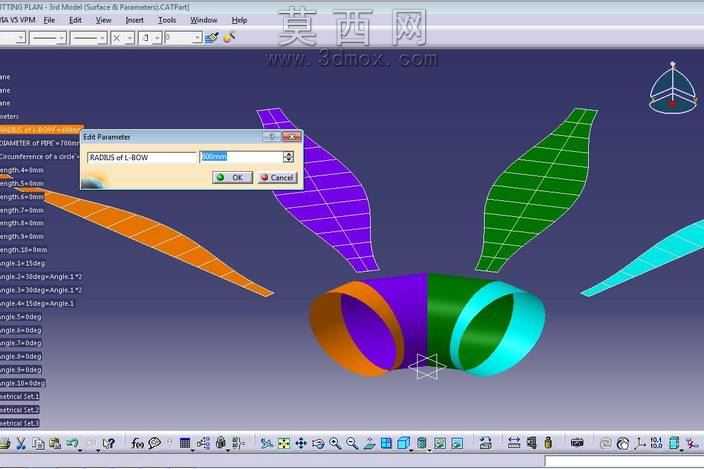Select the Cut scissors icon
The image size is (704, 469).
[x=21, y=443]
